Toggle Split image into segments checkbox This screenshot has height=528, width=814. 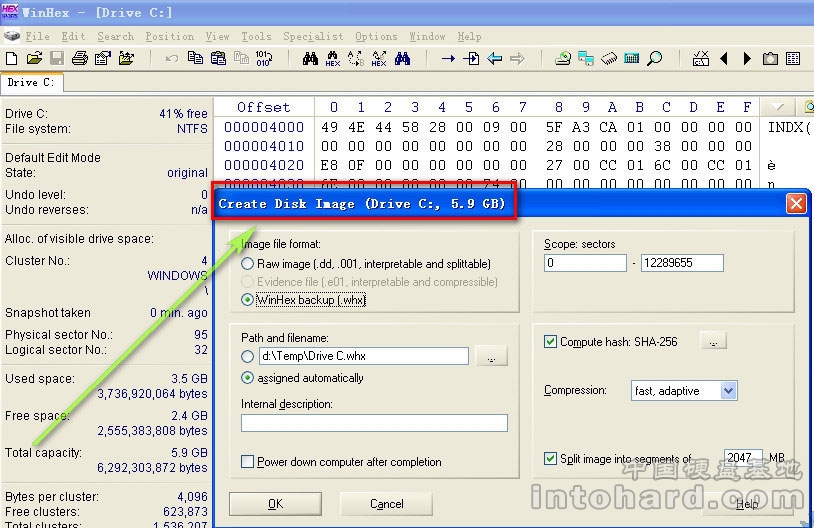(x=550, y=458)
